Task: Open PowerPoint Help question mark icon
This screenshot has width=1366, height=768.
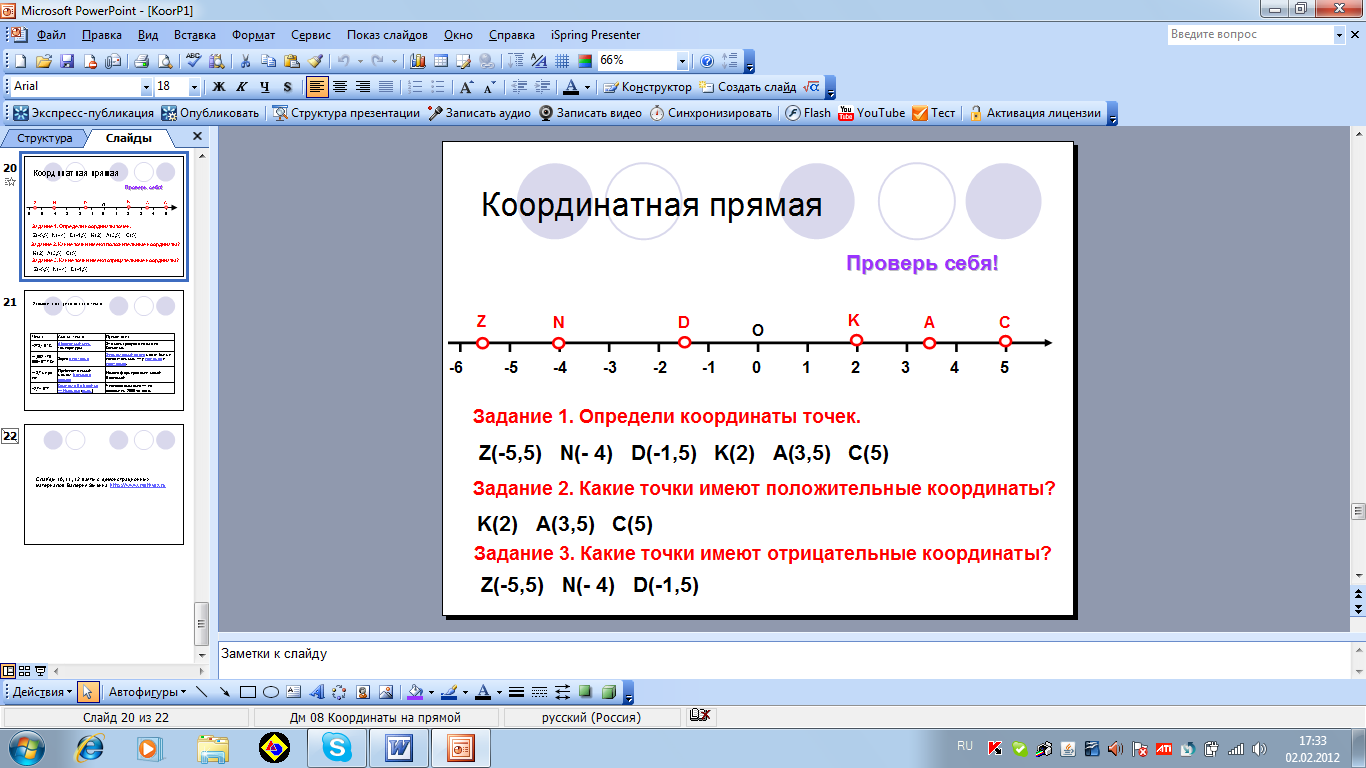Action: coord(707,61)
